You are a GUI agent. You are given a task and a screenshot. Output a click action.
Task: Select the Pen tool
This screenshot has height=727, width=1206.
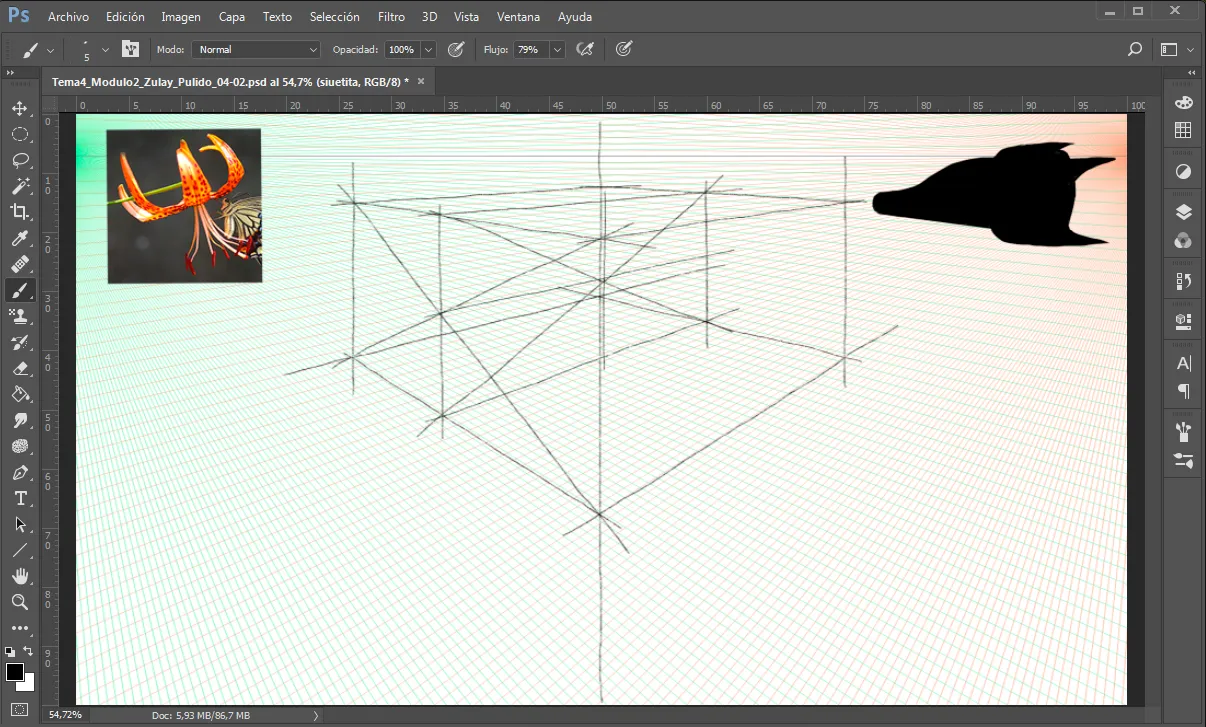[x=19, y=472]
